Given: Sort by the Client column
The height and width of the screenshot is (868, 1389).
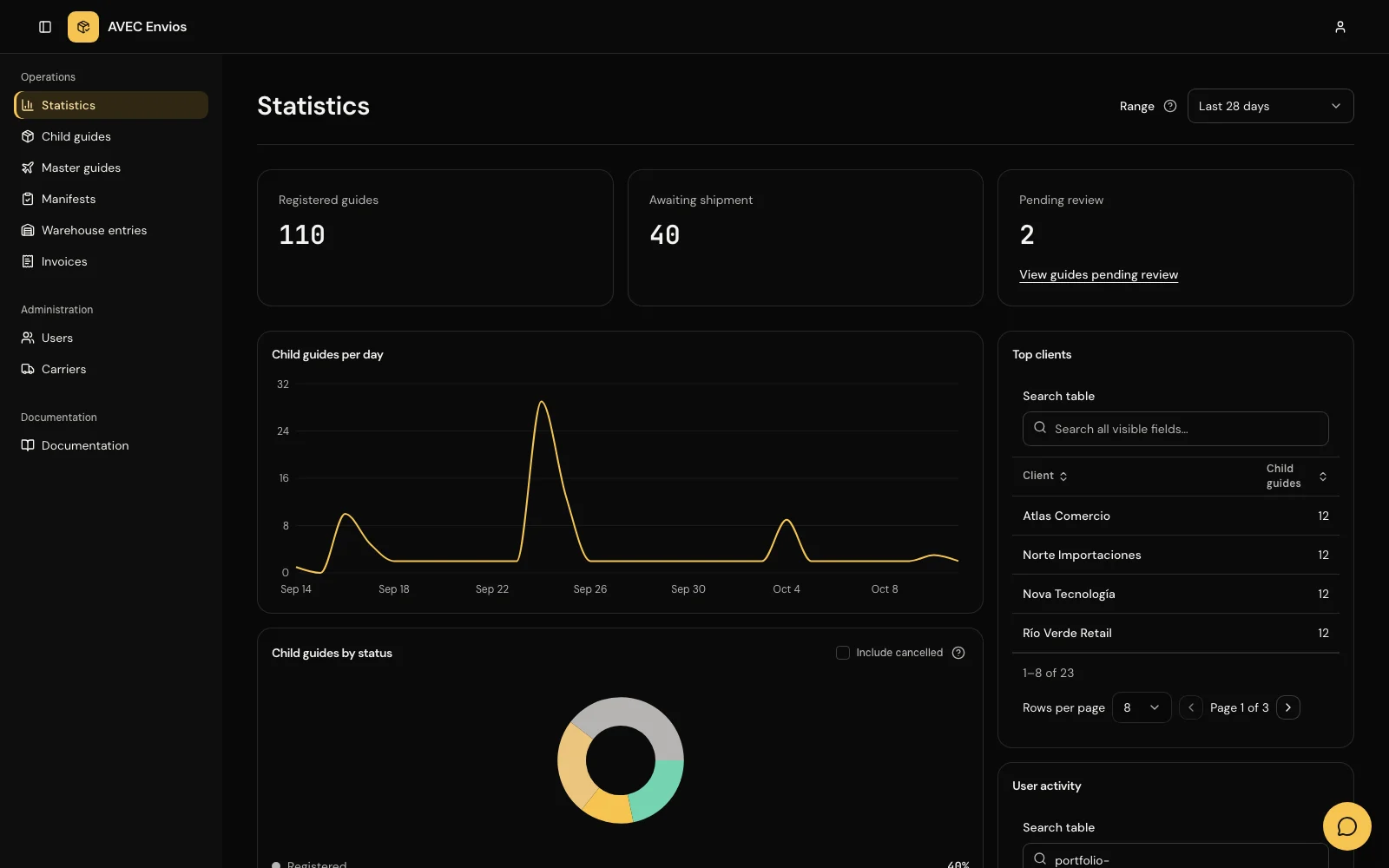Looking at the screenshot, I should tap(1045, 476).
